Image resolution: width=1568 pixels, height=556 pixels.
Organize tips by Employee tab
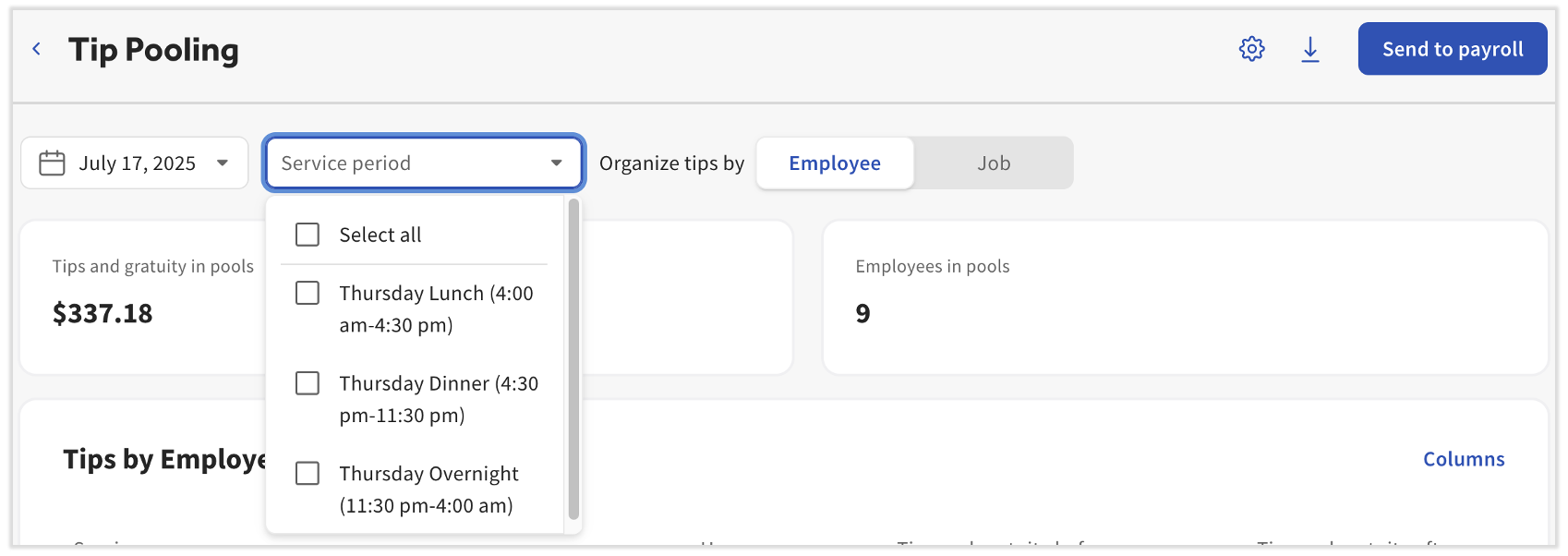[834, 163]
